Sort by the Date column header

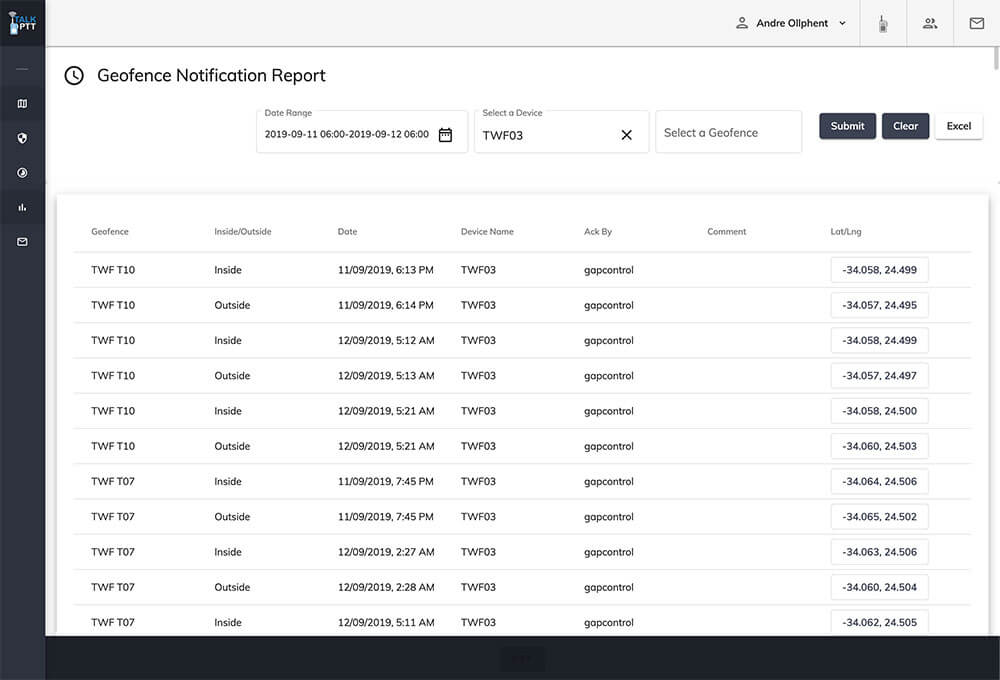point(347,232)
